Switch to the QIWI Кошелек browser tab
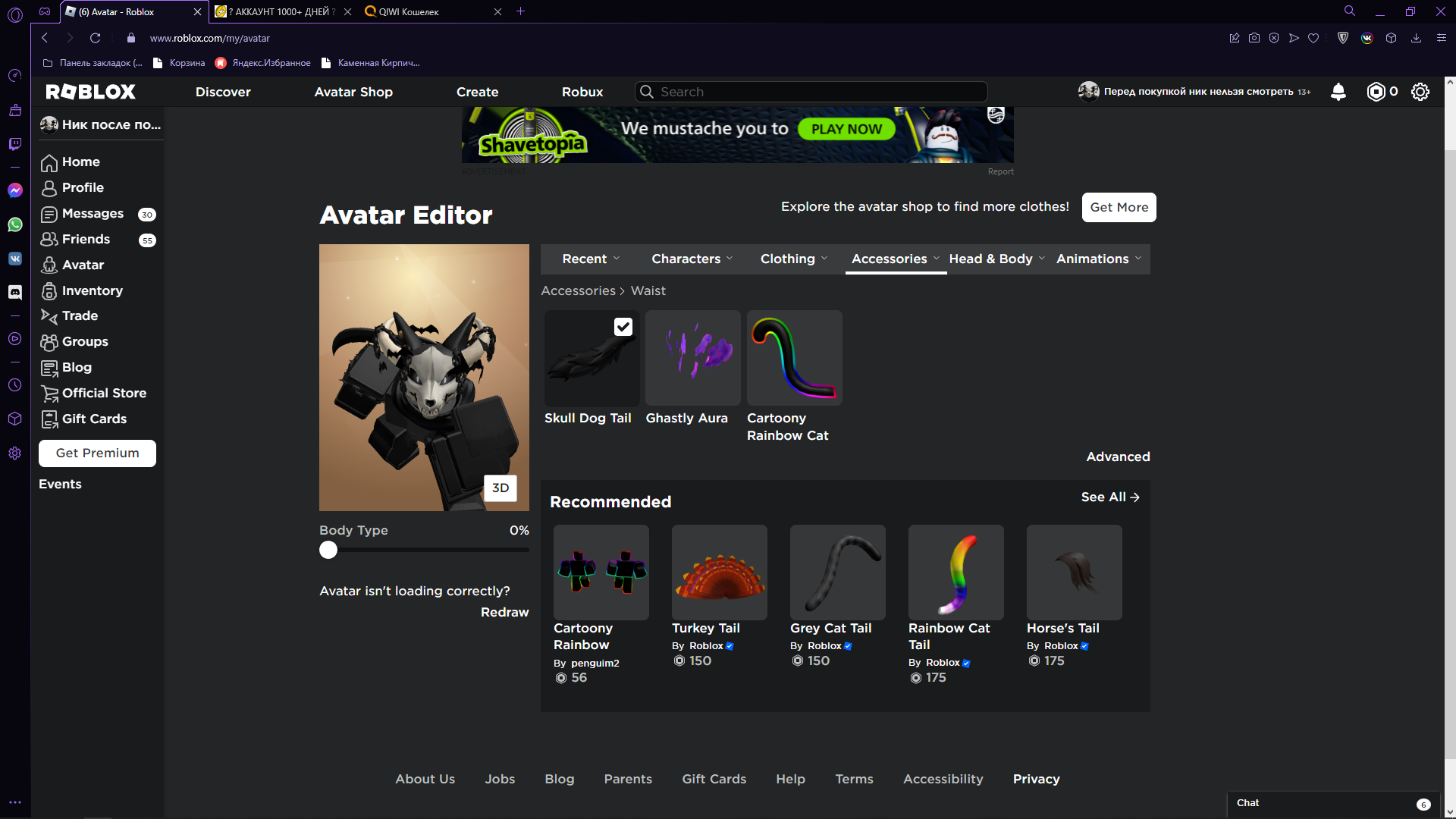The height and width of the screenshot is (819, 1456). [432, 11]
